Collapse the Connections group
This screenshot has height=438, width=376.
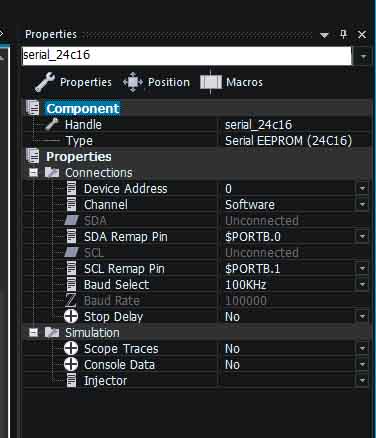click(x=33, y=172)
